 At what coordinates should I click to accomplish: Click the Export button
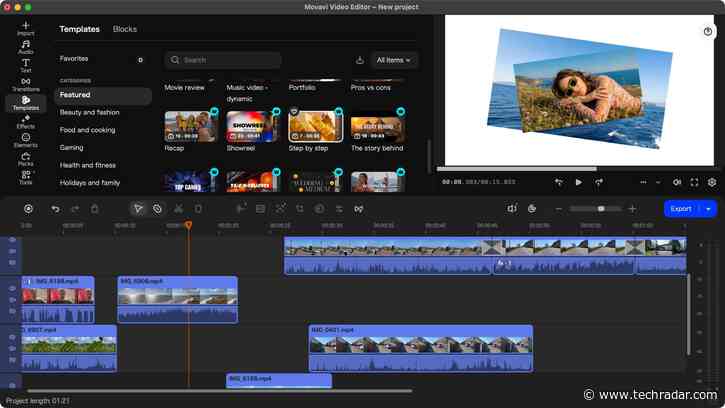(x=682, y=209)
